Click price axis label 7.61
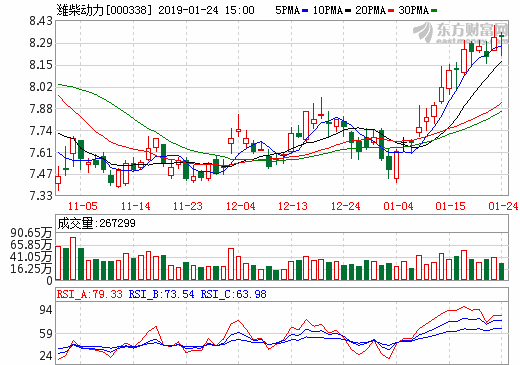The height and width of the screenshot is (365, 520). [41, 153]
